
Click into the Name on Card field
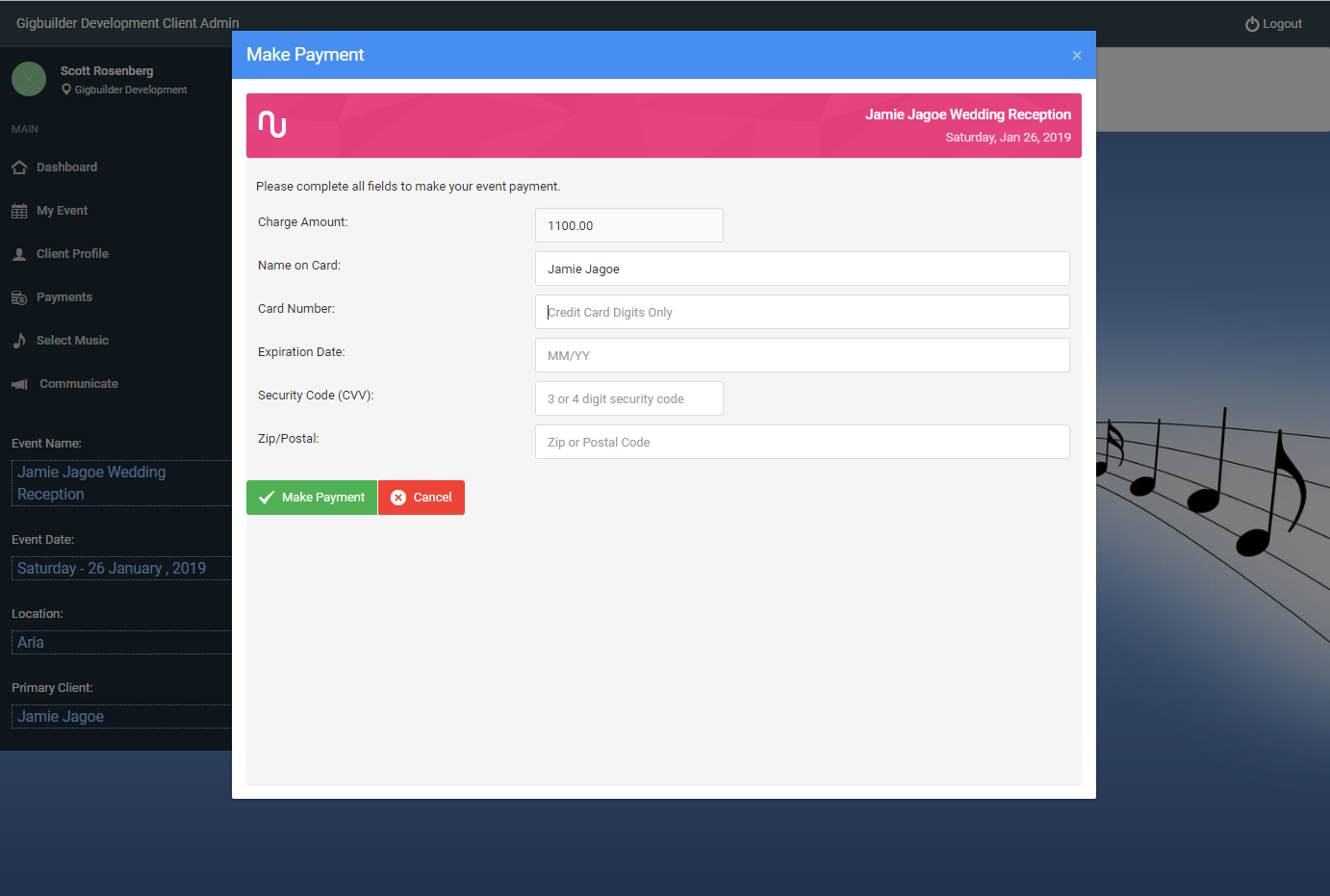(802, 269)
